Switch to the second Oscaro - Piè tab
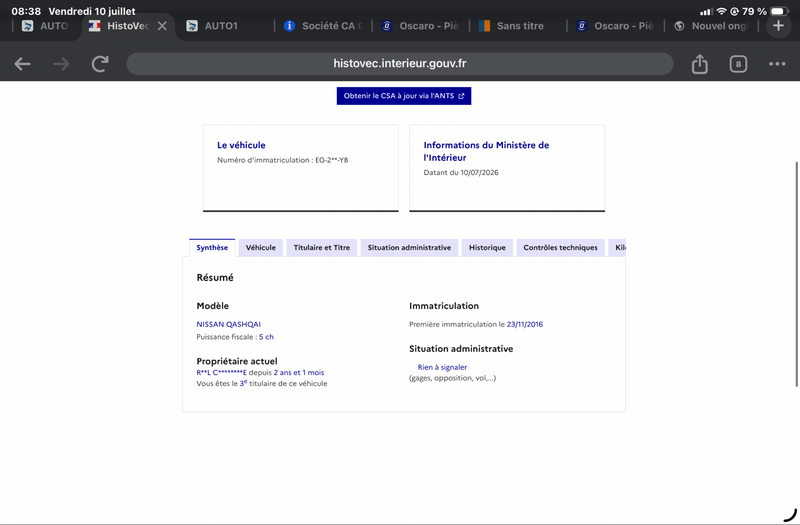The height and width of the screenshot is (525, 800). 615,26
